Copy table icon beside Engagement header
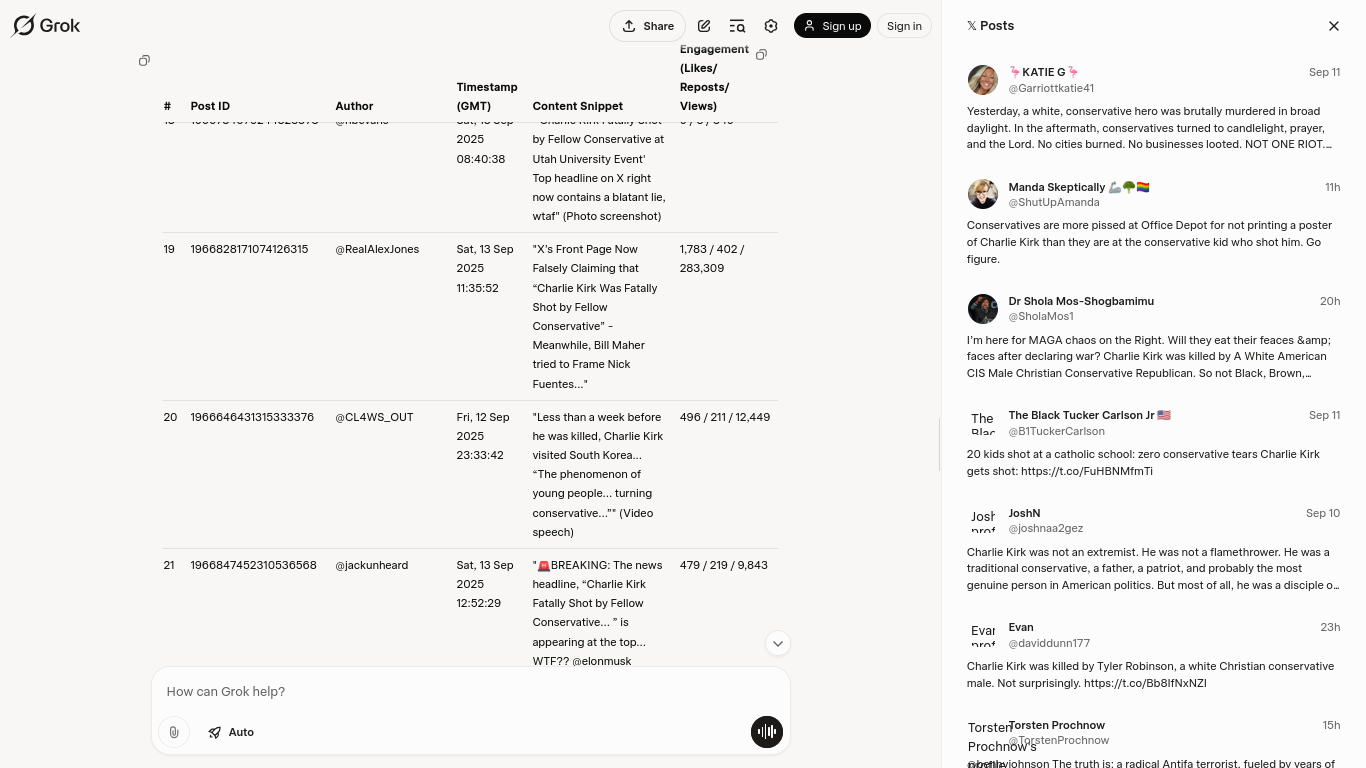Screen dimensions: 1366x768 [761, 55]
